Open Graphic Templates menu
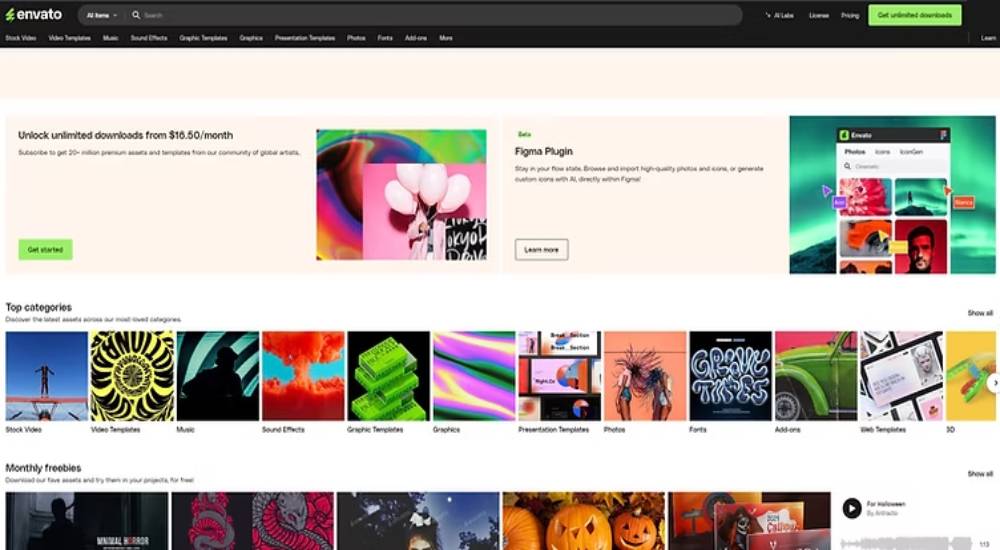This screenshot has height=550, width=1000. click(x=203, y=38)
